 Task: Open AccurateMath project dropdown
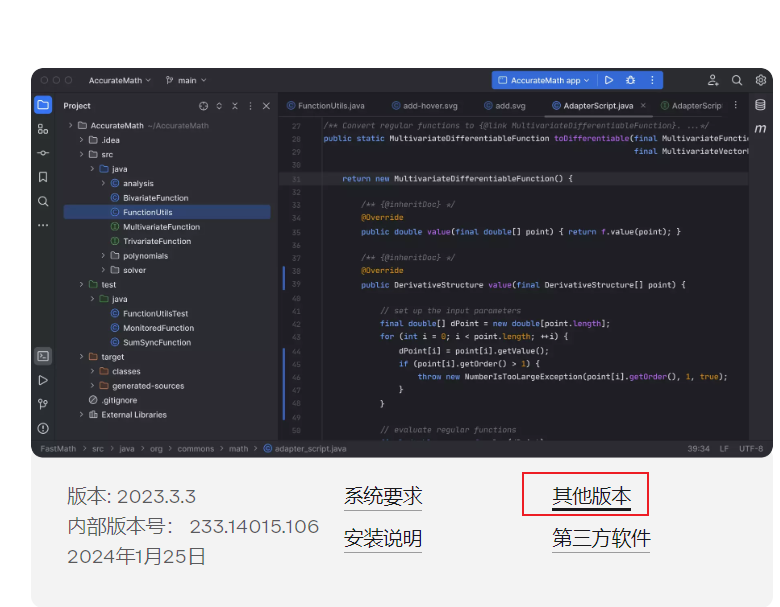119,80
